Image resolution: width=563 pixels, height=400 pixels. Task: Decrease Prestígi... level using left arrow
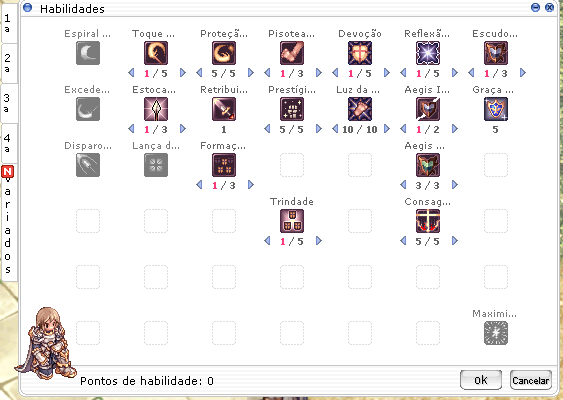pos(267,129)
